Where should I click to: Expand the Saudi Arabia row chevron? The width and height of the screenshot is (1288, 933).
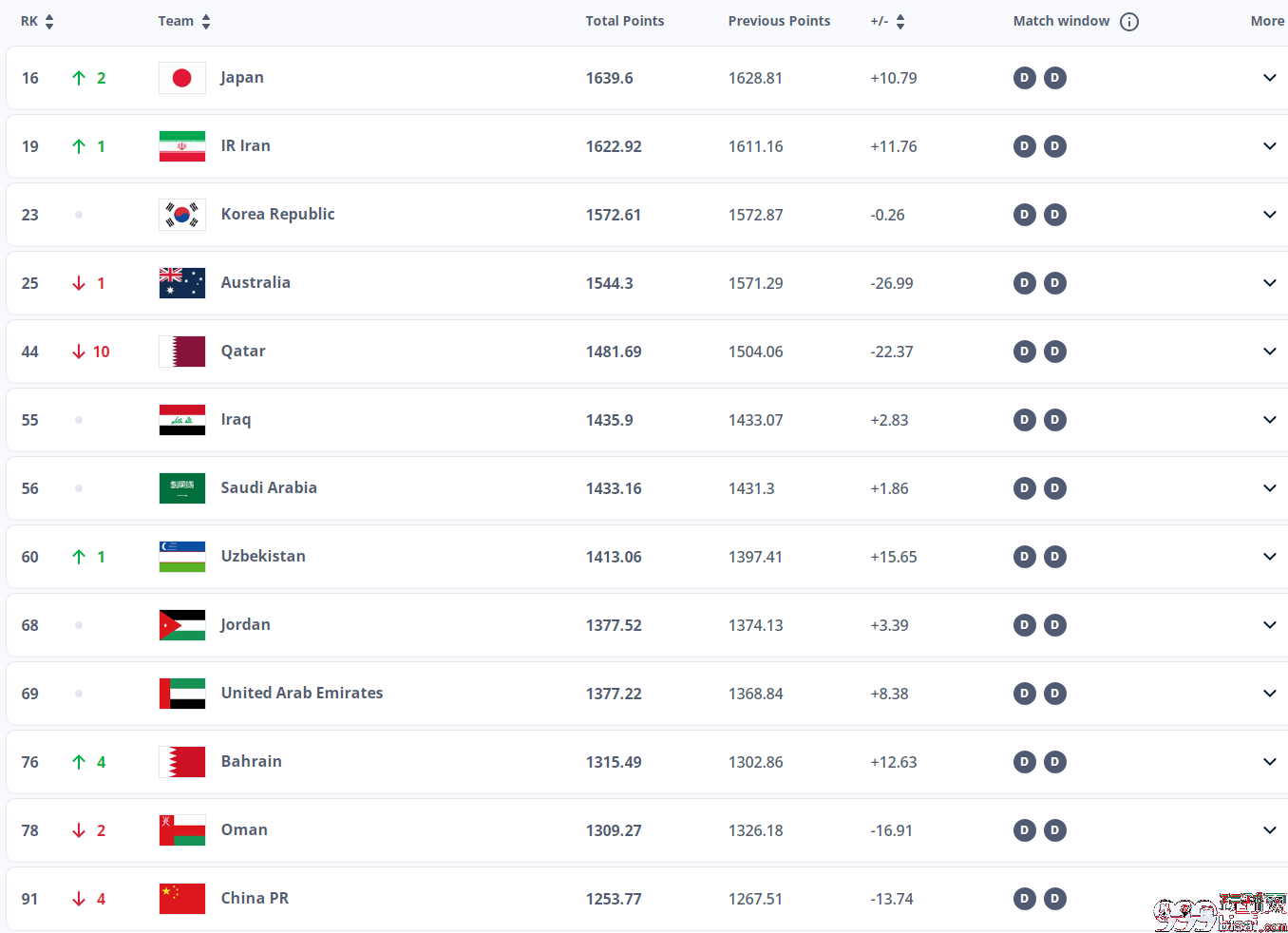click(x=1269, y=488)
